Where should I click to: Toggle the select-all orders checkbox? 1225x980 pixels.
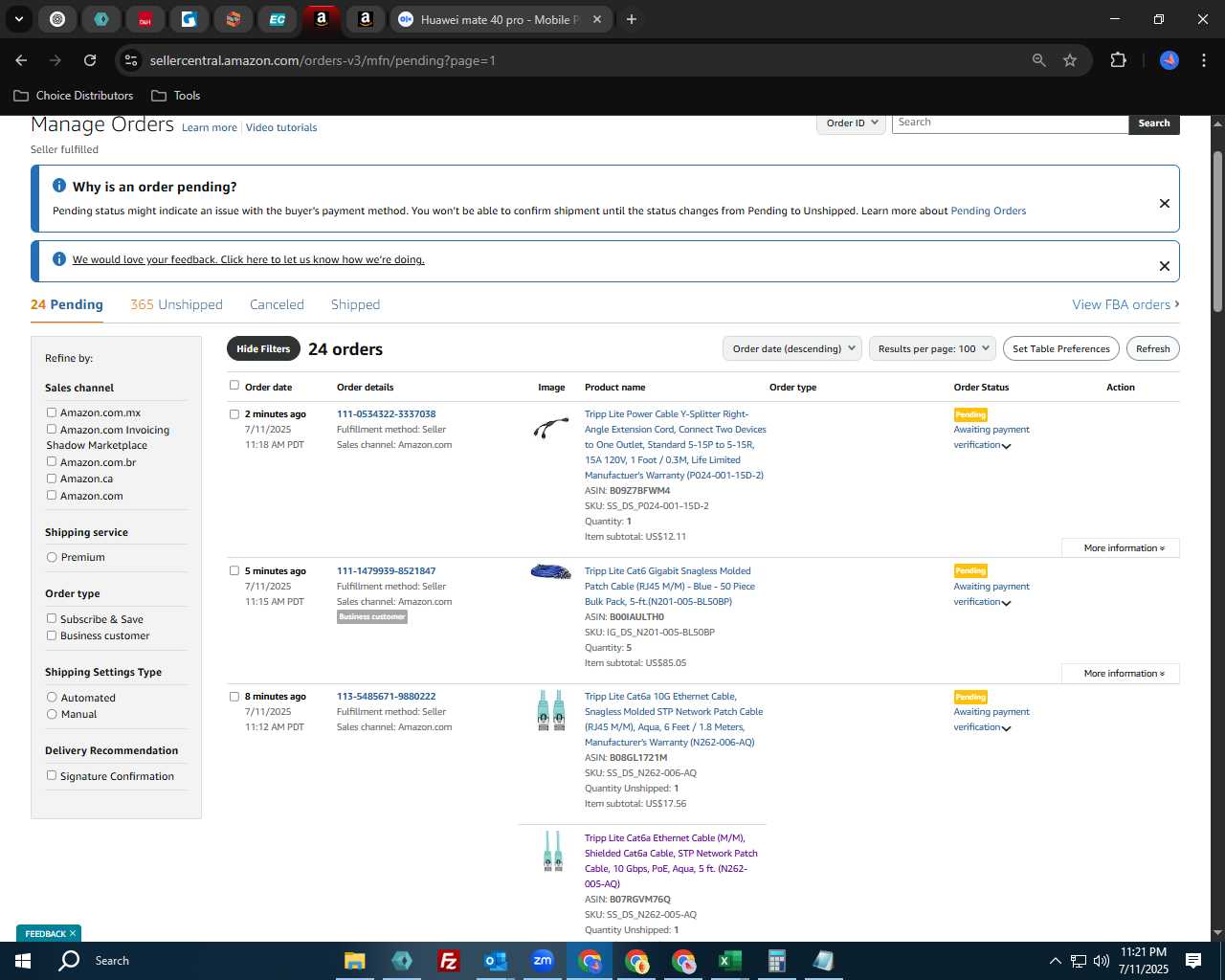[x=234, y=386]
